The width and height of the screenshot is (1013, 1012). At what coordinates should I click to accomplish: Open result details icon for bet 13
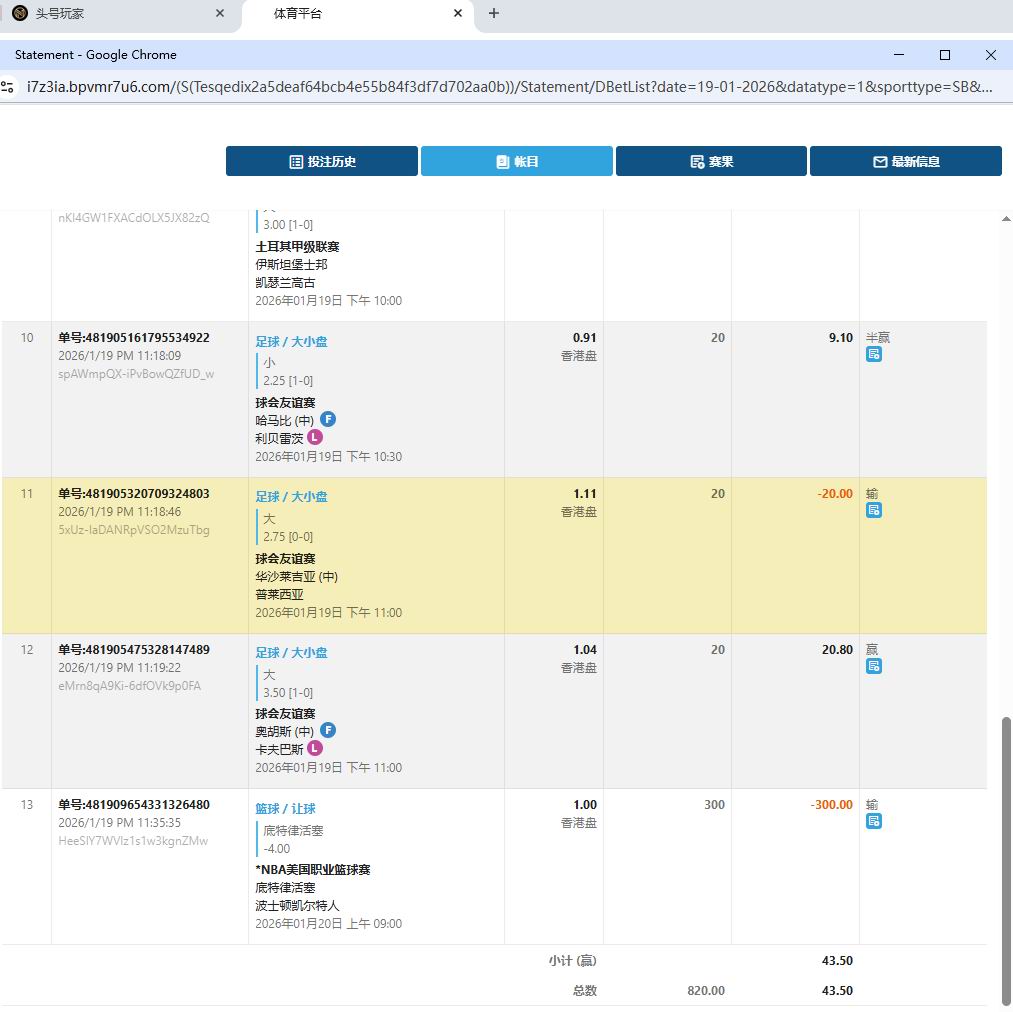[x=873, y=821]
